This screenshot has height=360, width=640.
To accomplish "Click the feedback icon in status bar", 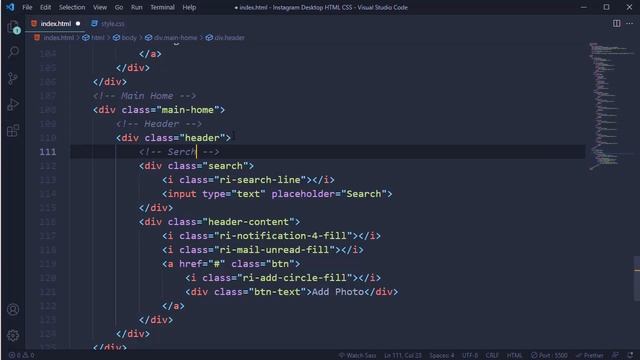I will (x=616, y=355).
